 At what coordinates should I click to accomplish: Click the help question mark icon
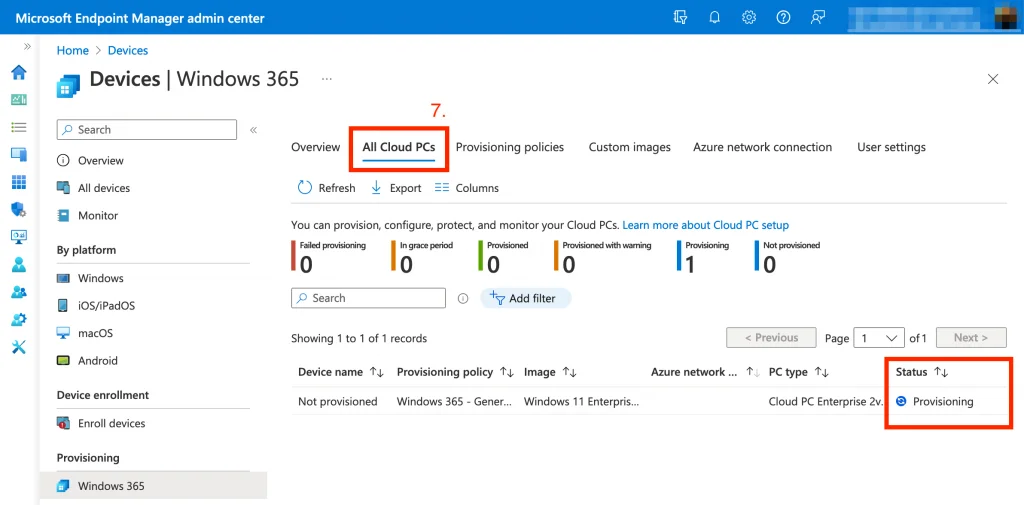(x=783, y=17)
